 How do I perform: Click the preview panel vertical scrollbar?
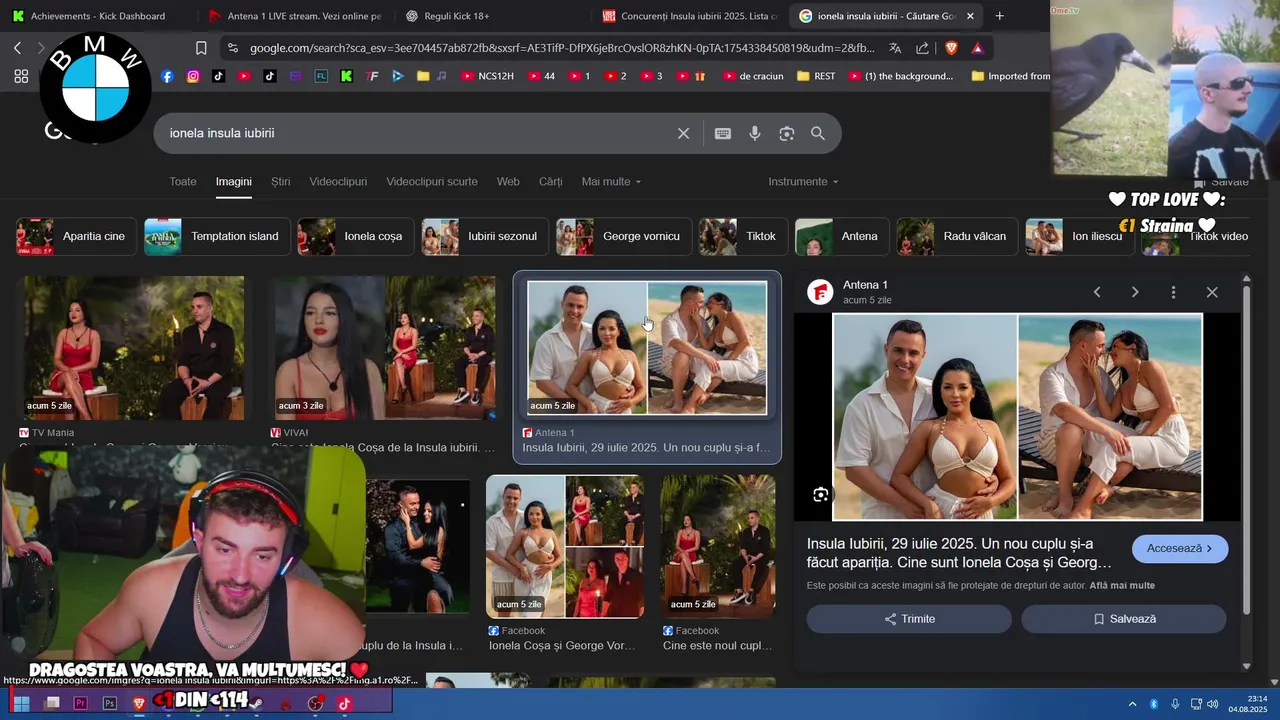click(1246, 450)
